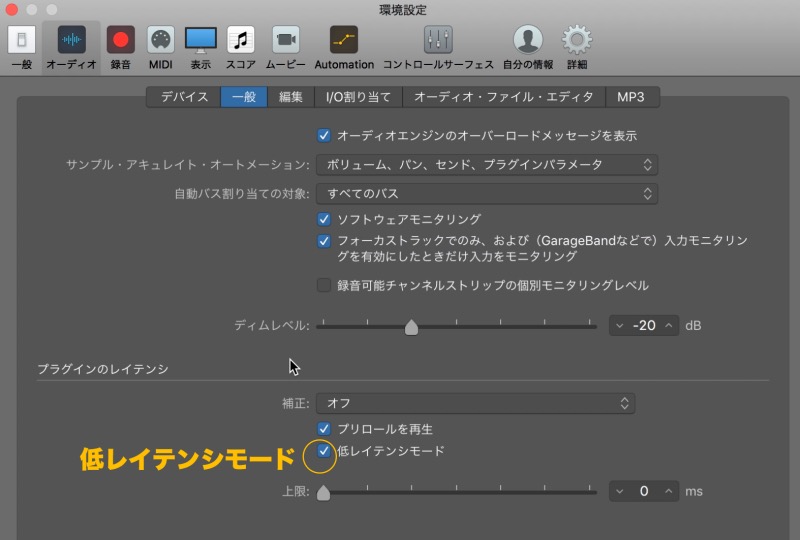This screenshot has width=800, height=540.
Task: Open the コントロールサーフェス faders icon
Action: [438, 40]
